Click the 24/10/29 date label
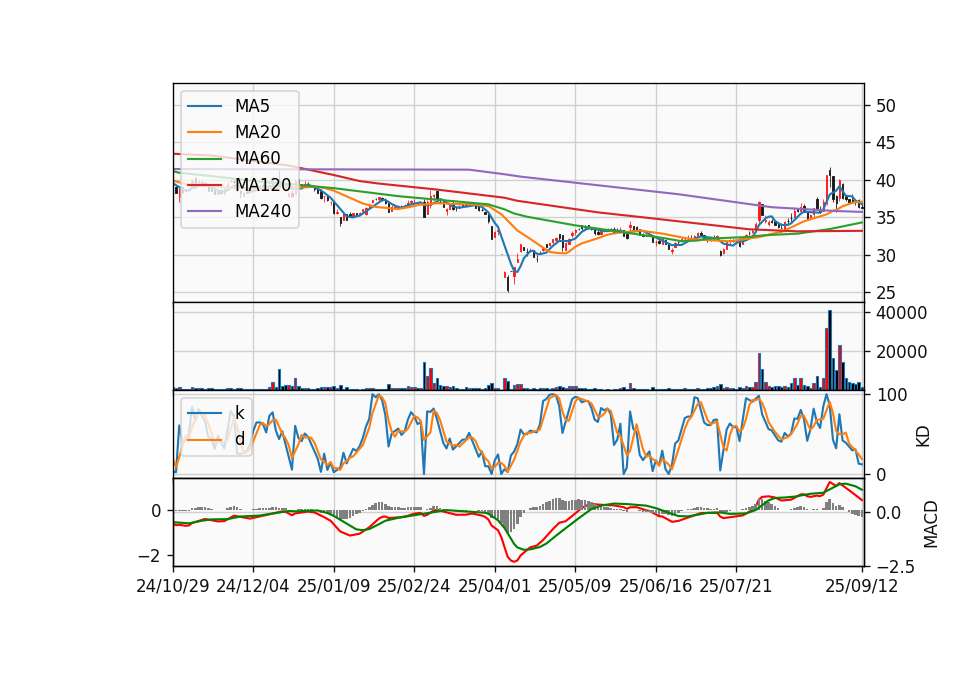 173,586
